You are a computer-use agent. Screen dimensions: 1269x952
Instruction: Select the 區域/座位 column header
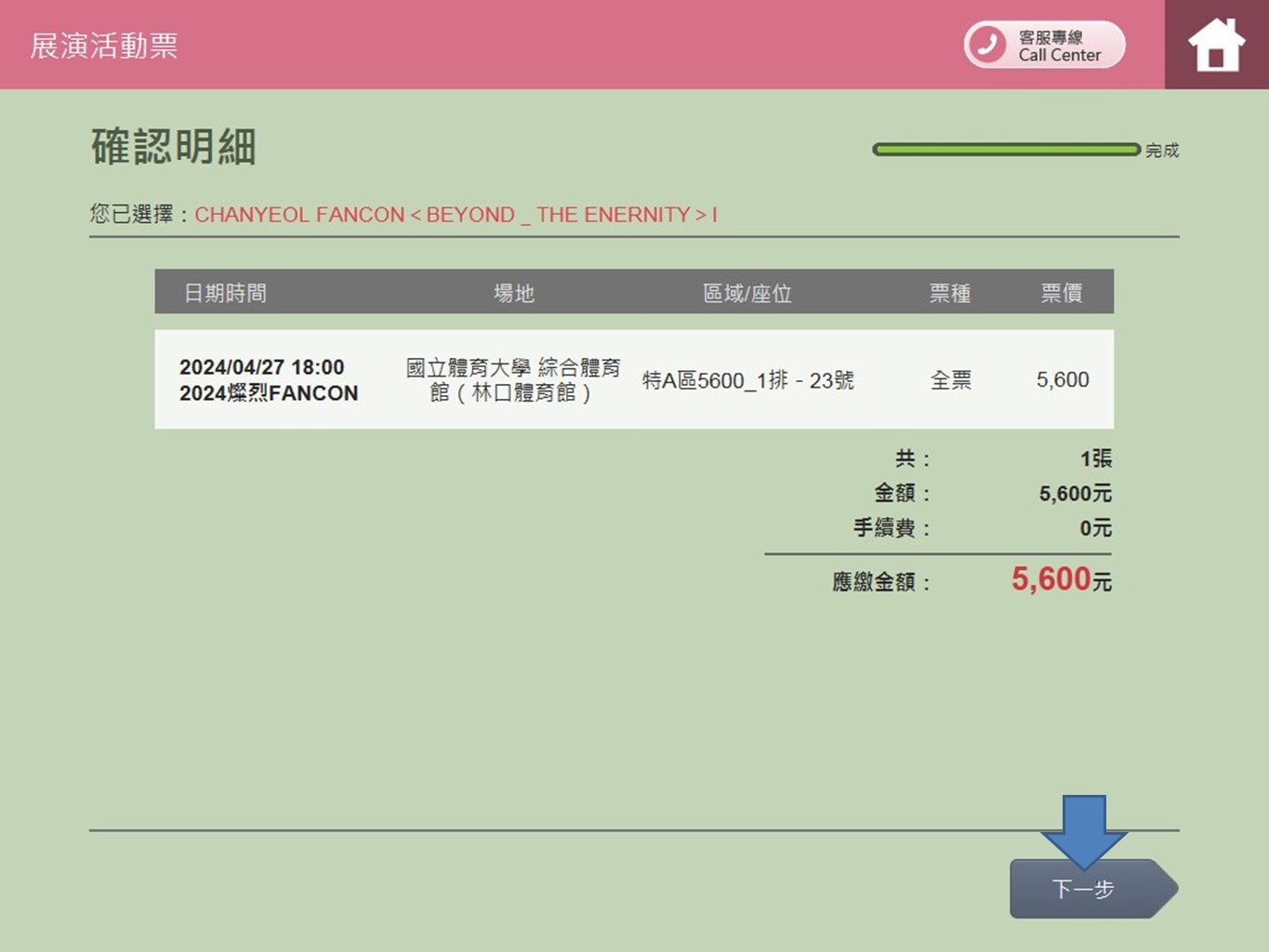[747, 294]
